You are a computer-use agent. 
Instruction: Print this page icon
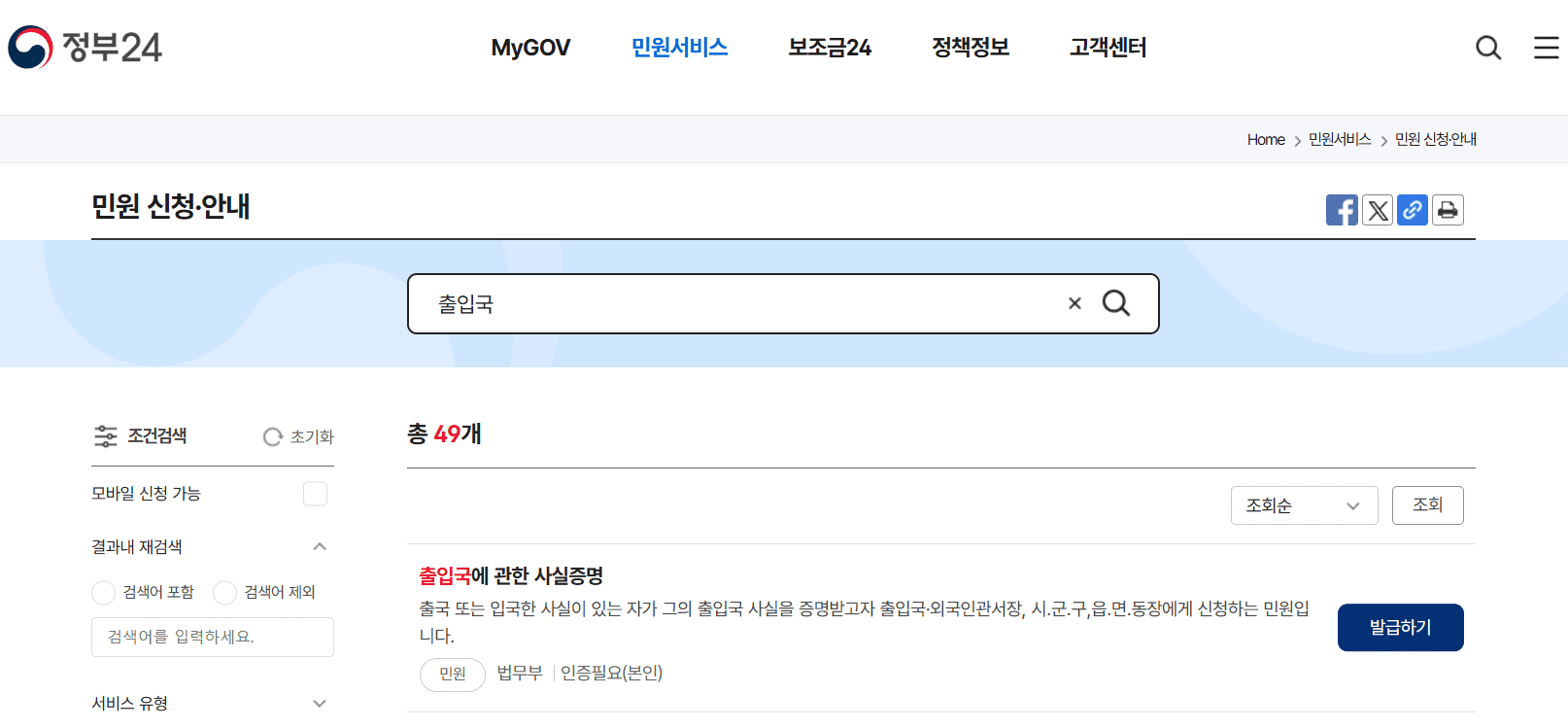(1448, 210)
